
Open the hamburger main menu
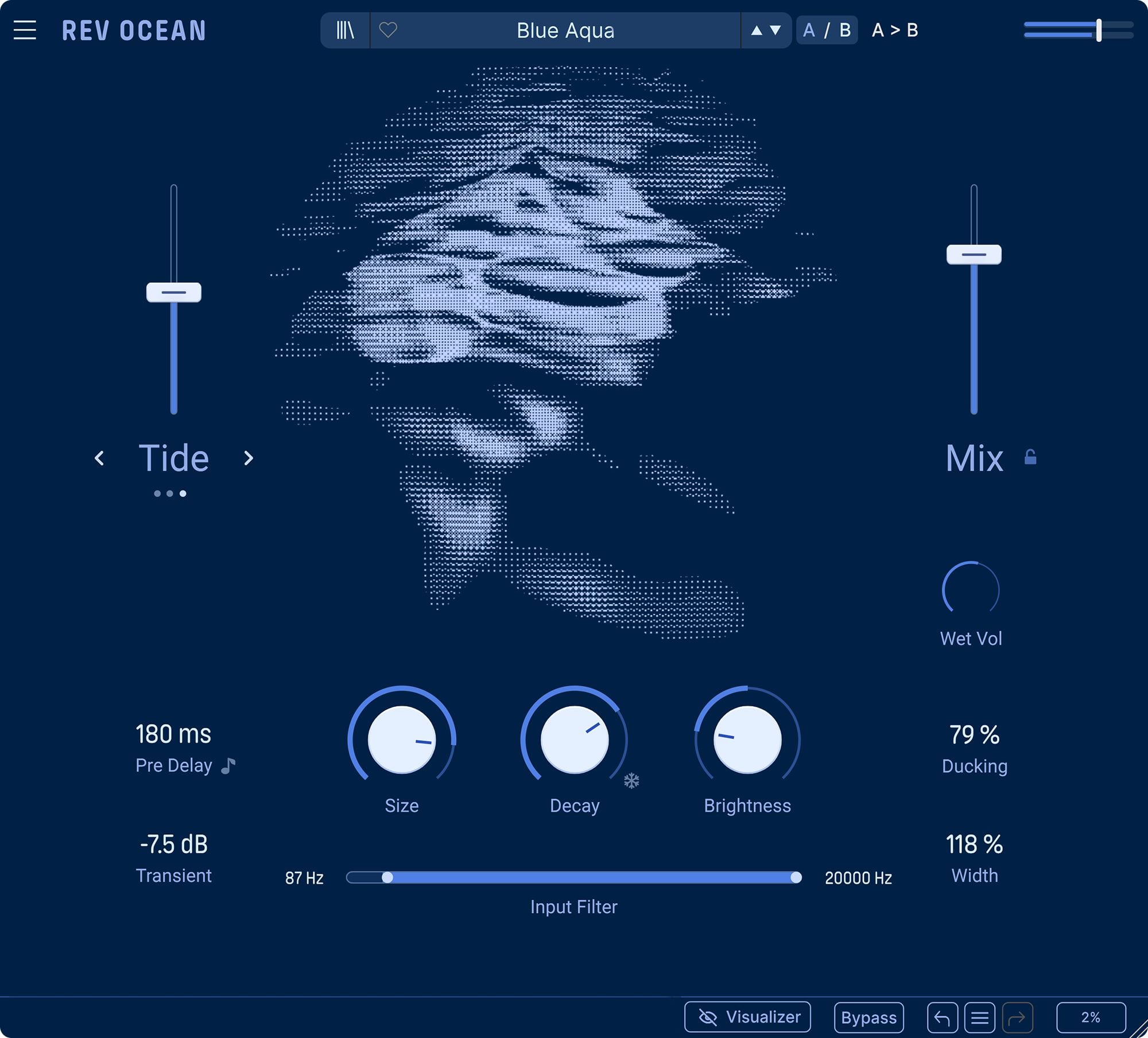tap(25, 30)
